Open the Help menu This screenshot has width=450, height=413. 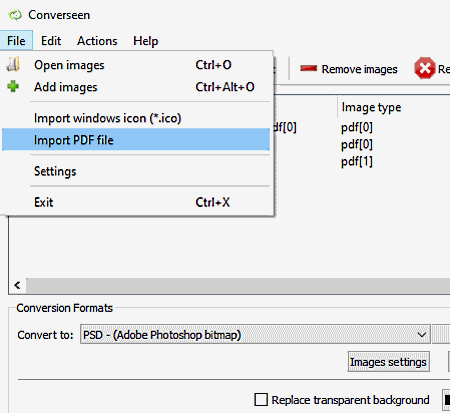(x=146, y=41)
